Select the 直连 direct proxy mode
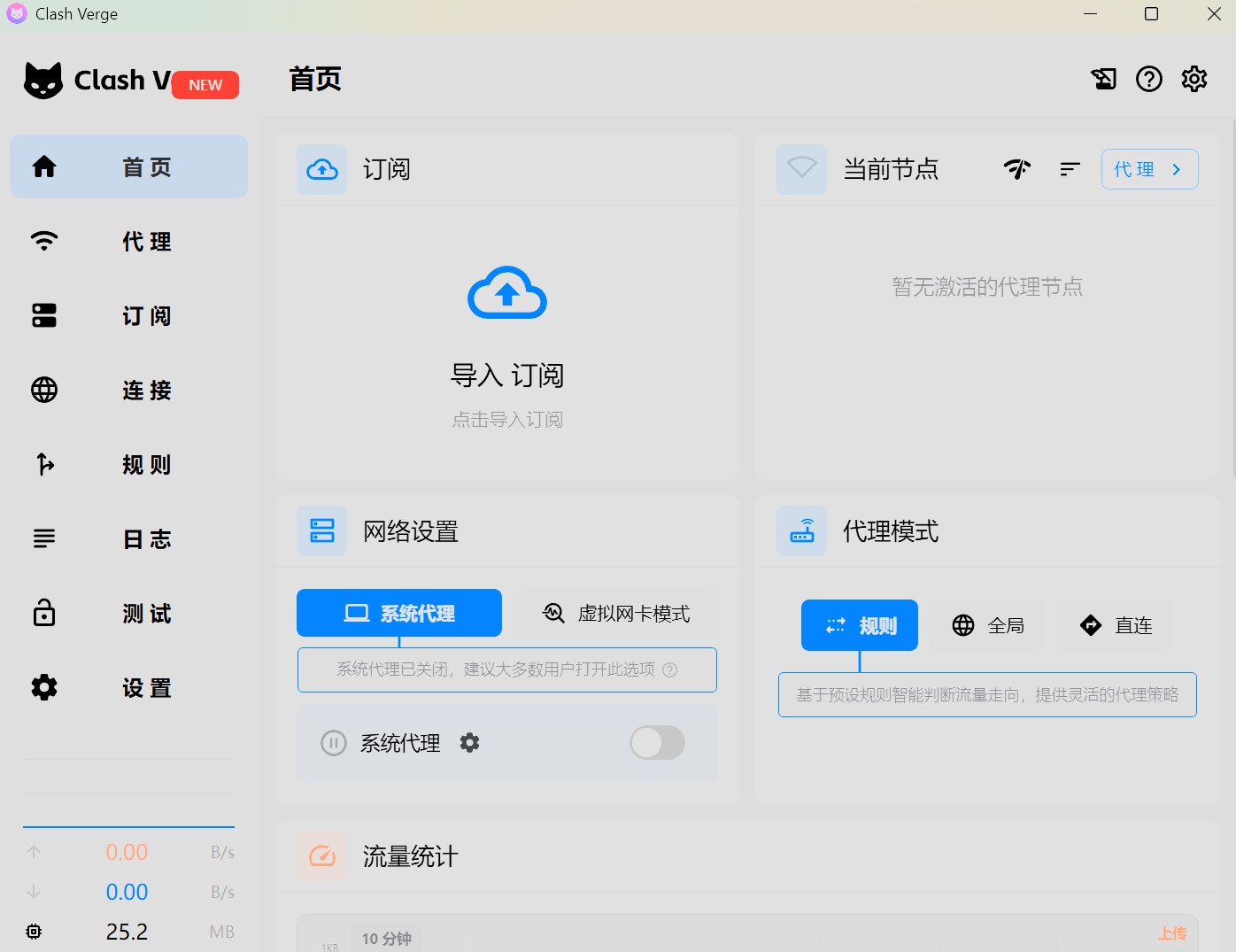 coord(1116,625)
